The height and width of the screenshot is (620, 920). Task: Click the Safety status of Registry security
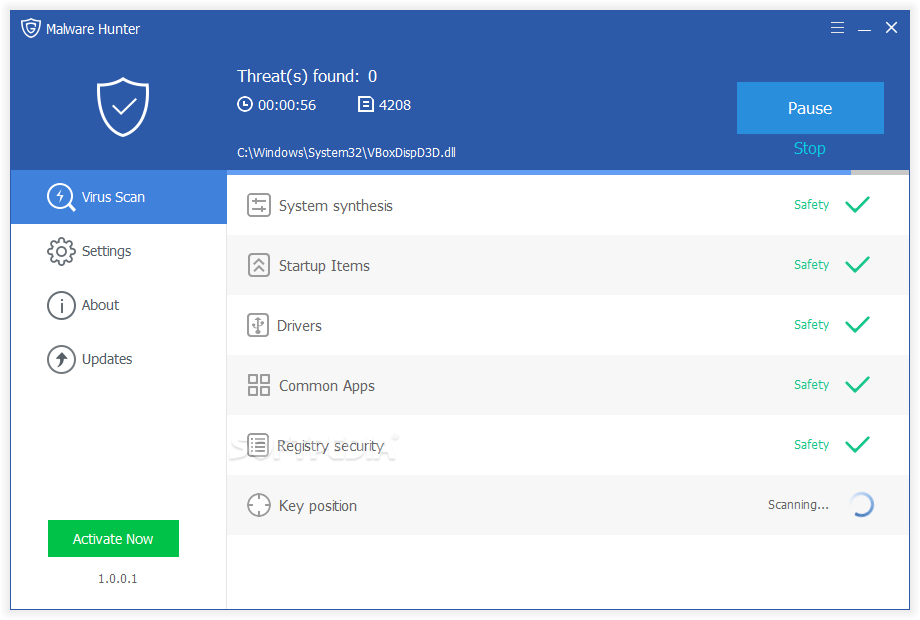pyautogui.click(x=811, y=445)
